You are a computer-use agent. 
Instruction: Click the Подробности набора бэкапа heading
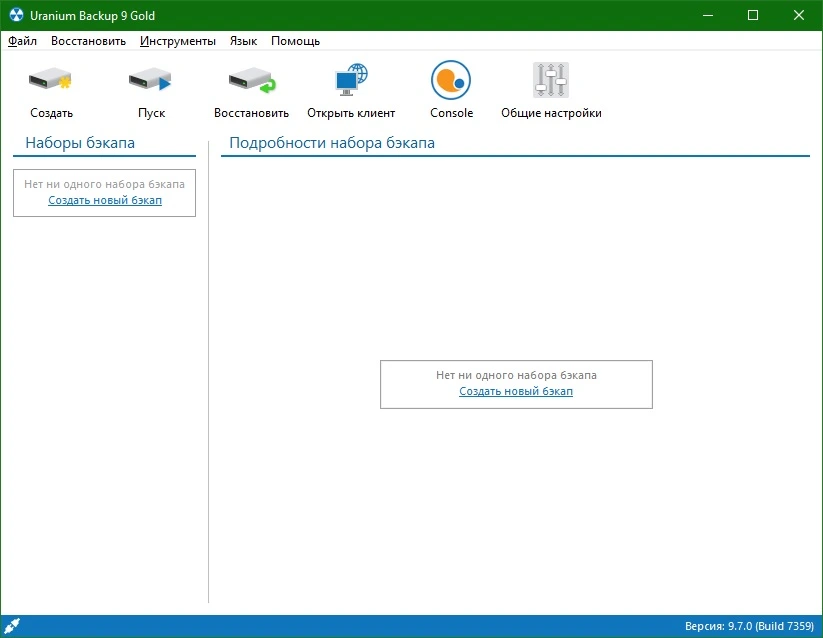point(332,143)
